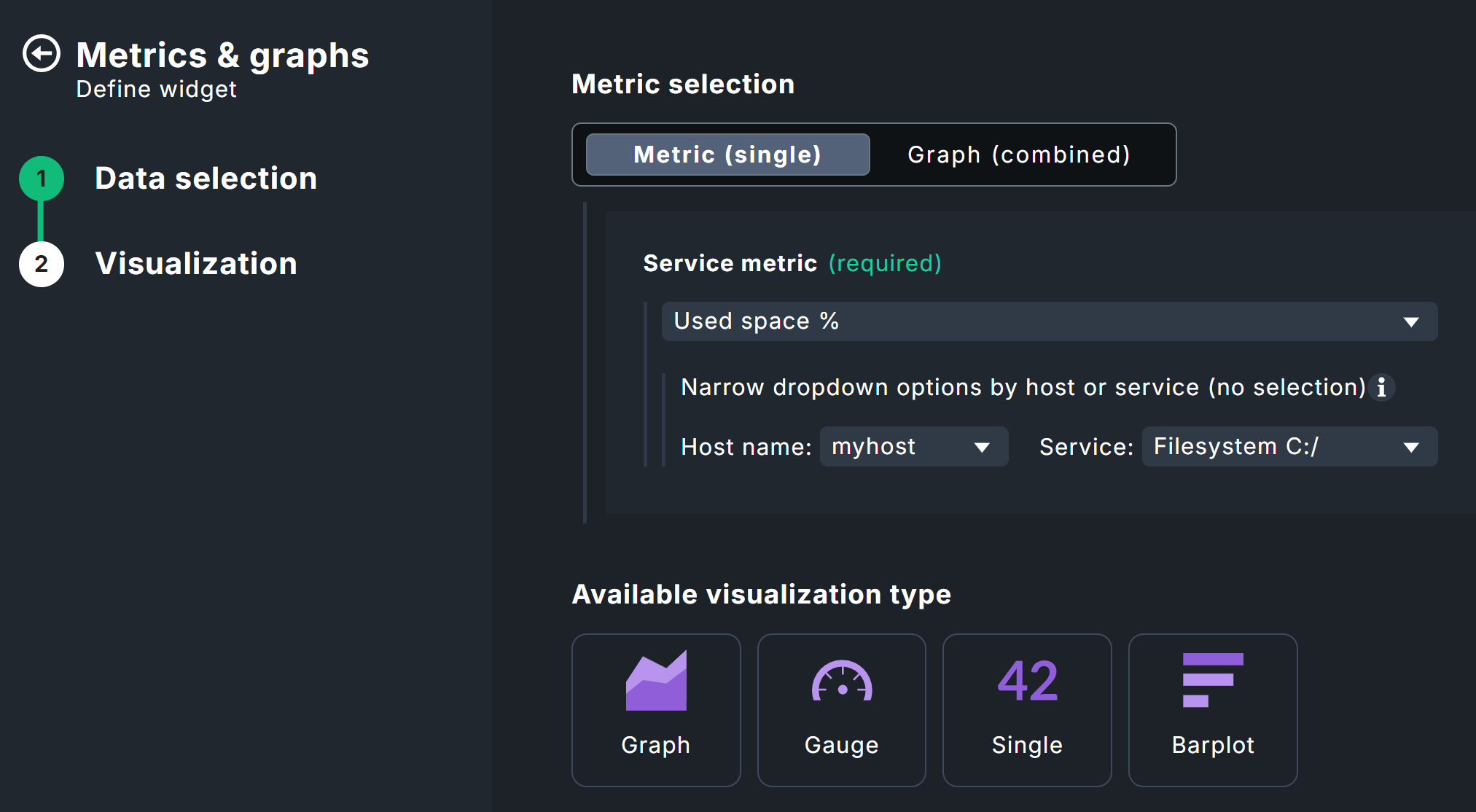Click the Define widget label
This screenshot has height=812, width=1476.
pyautogui.click(x=156, y=89)
